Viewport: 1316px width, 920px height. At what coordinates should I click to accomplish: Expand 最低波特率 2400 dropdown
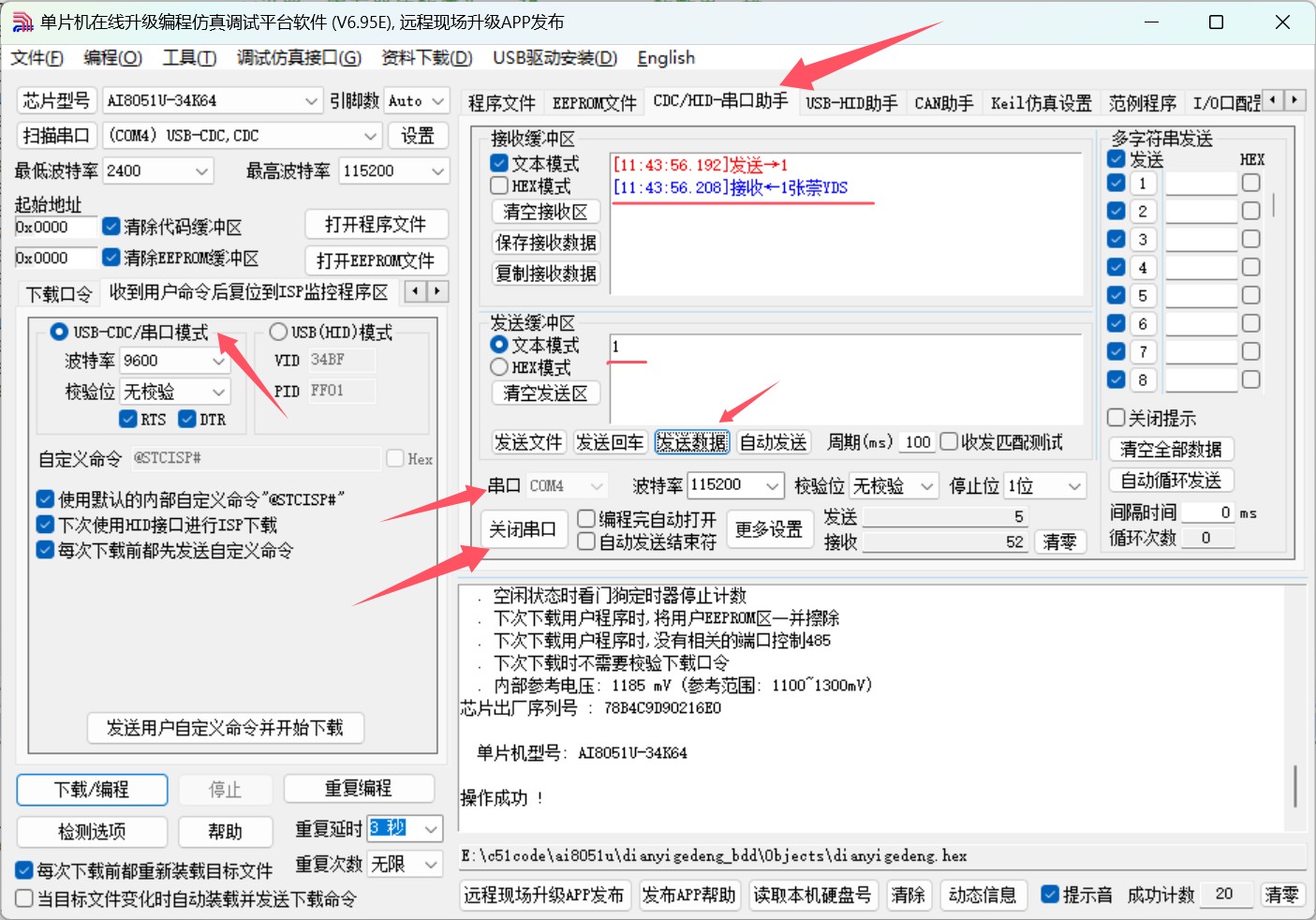point(202,171)
